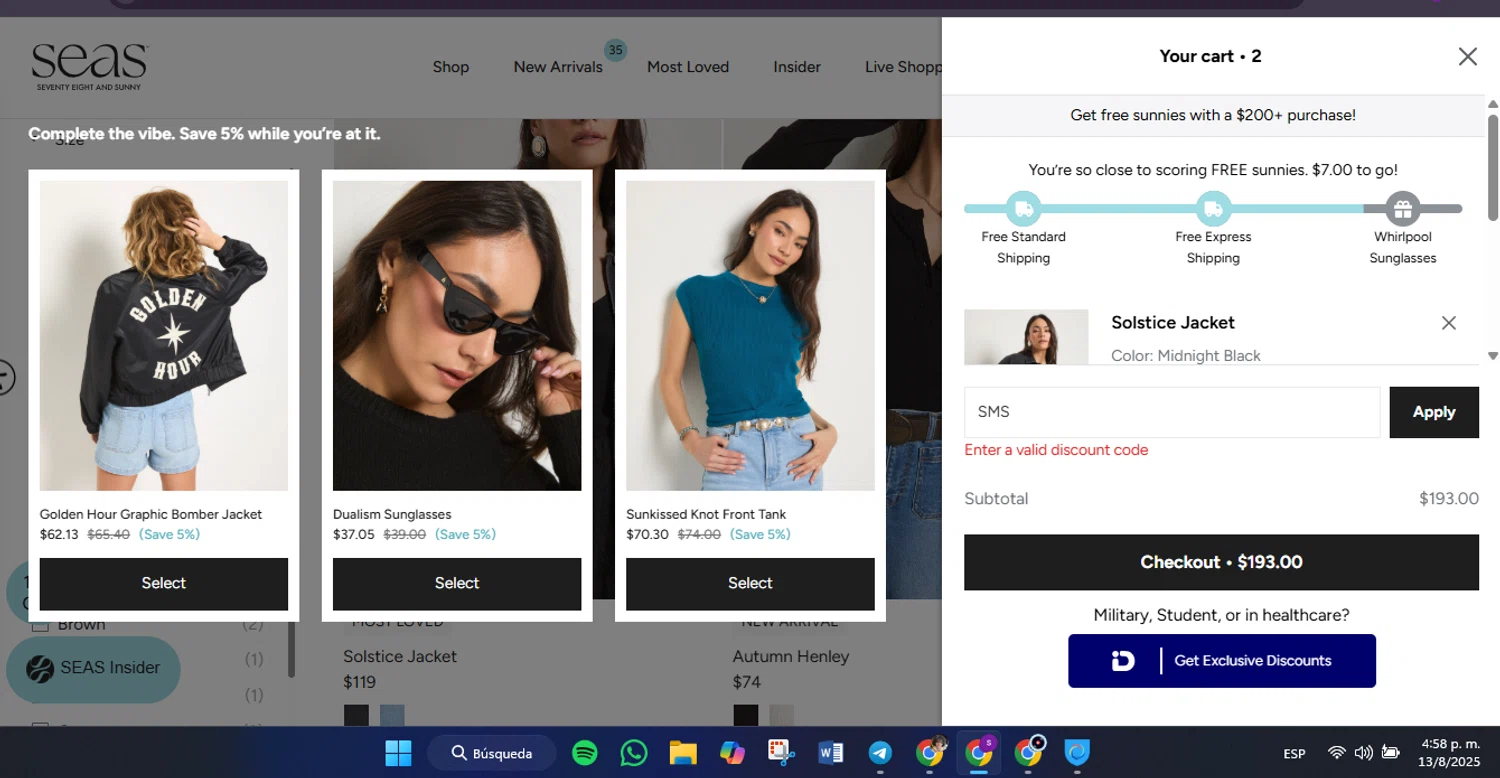Open Copilot from the taskbar

coord(732,753)
